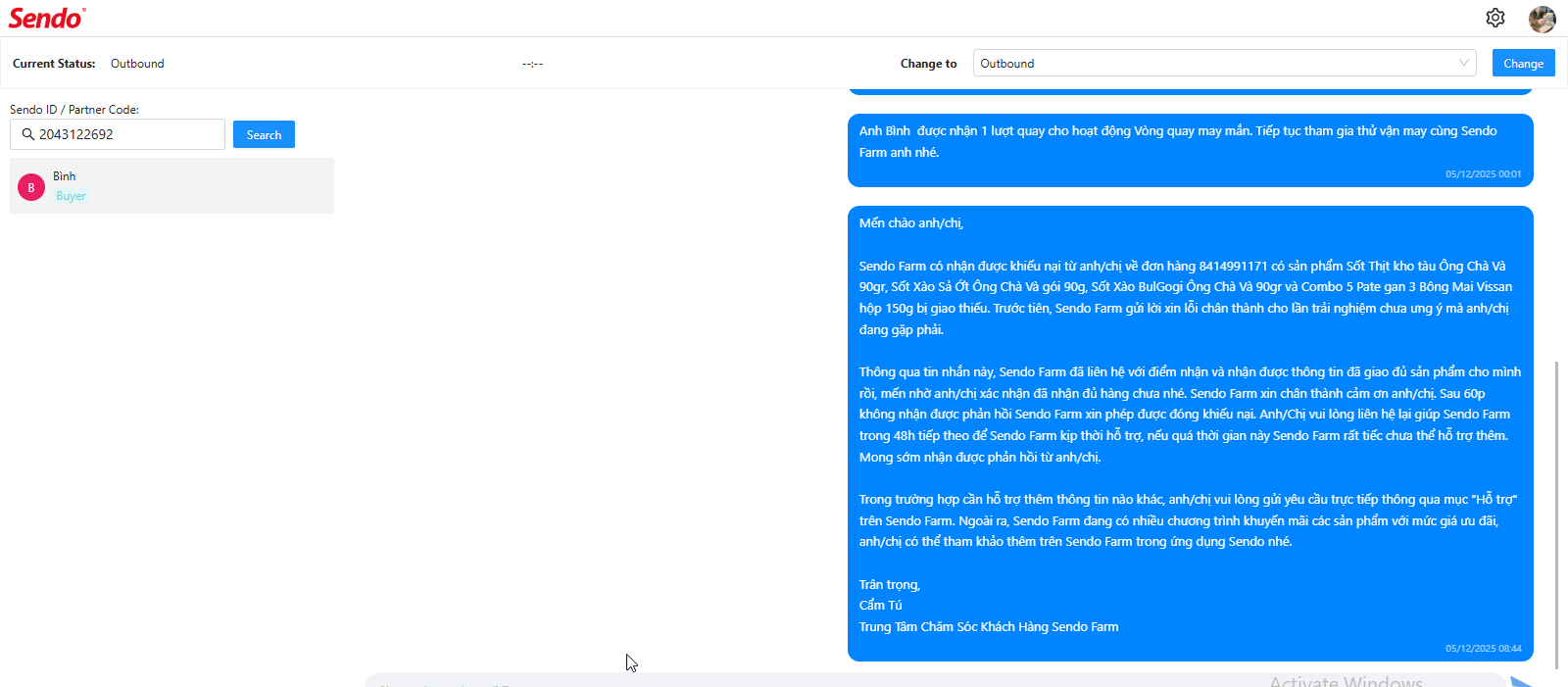Click the search magnifier icon in ID field

(x=28, y=134)
